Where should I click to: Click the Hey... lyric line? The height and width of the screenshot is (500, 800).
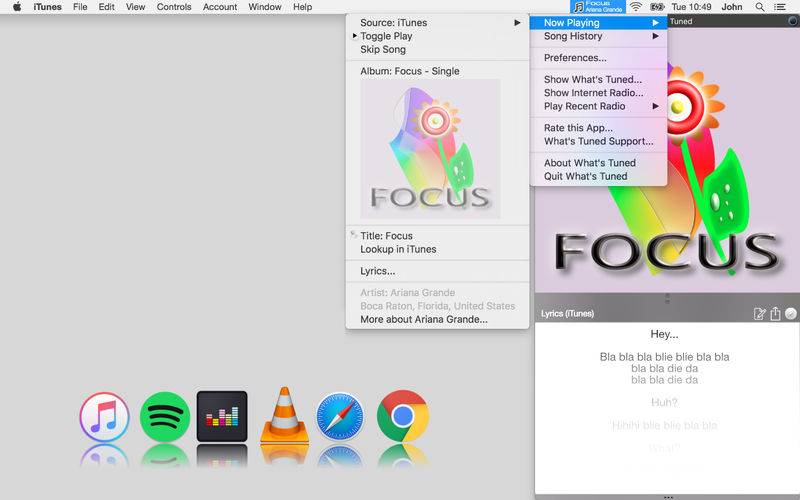pos(664,334)
